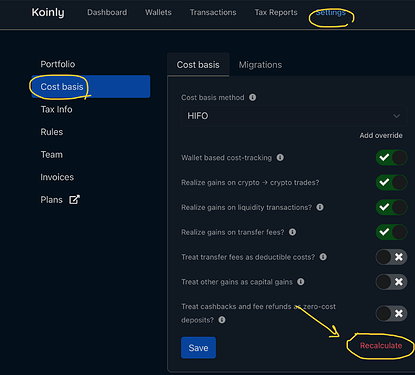Open the Dashboard page
The height and width of the screenshot is (375, 415).
pyautogui.click(x=107, y=12)
